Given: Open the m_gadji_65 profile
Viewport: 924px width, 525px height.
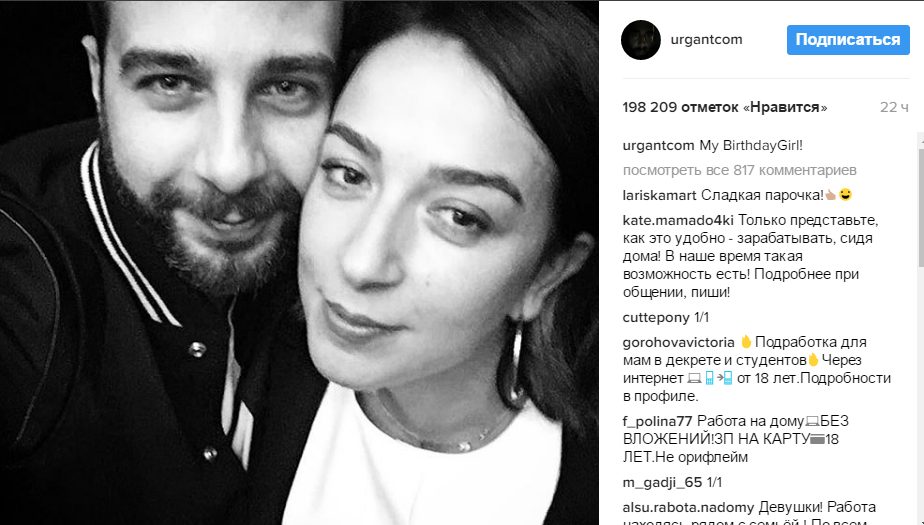Looking at the screenshot, I should pyautogui.click(x=662, y=483).
